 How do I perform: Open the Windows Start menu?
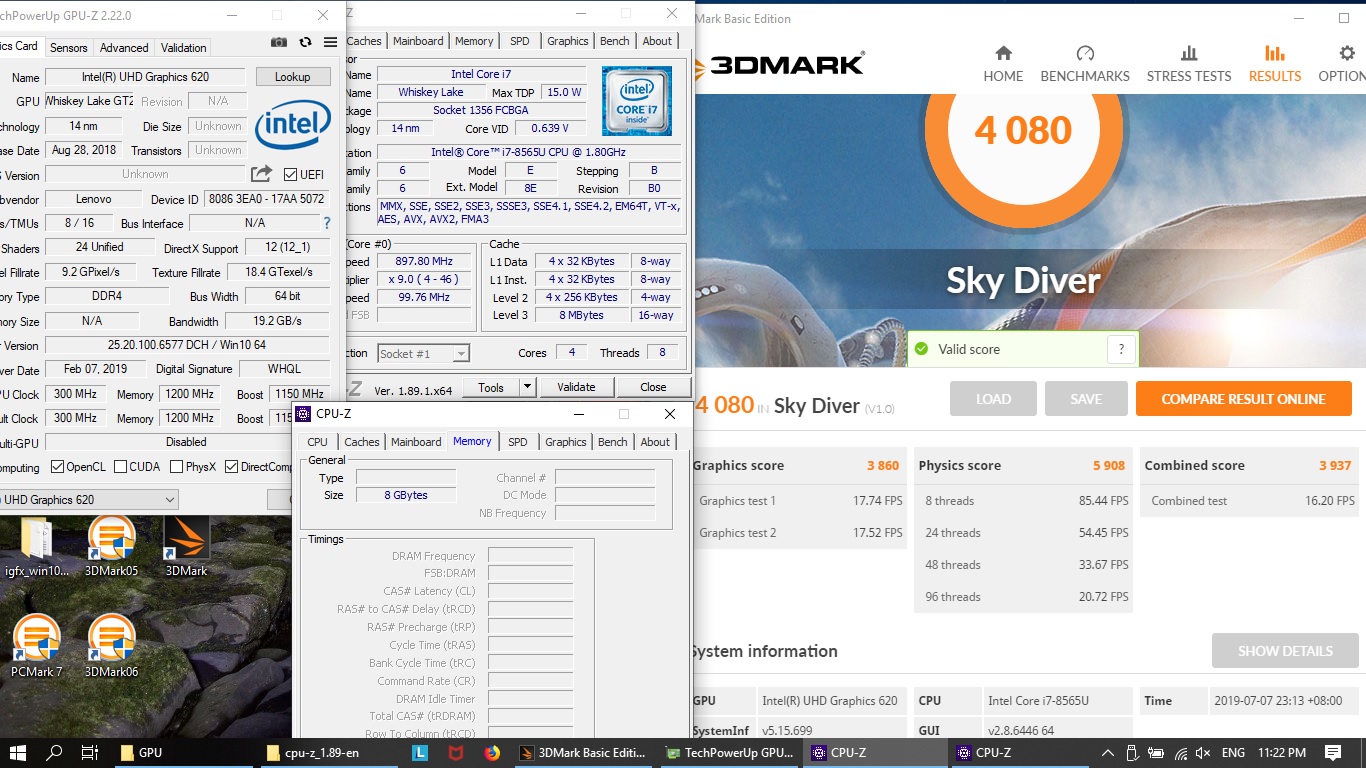coord(18,753)
